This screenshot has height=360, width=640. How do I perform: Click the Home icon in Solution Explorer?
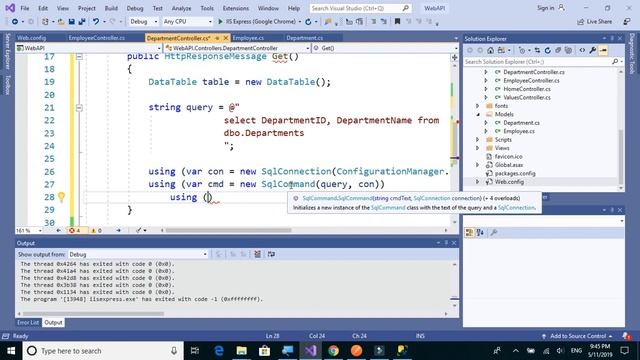coord(490,50)
